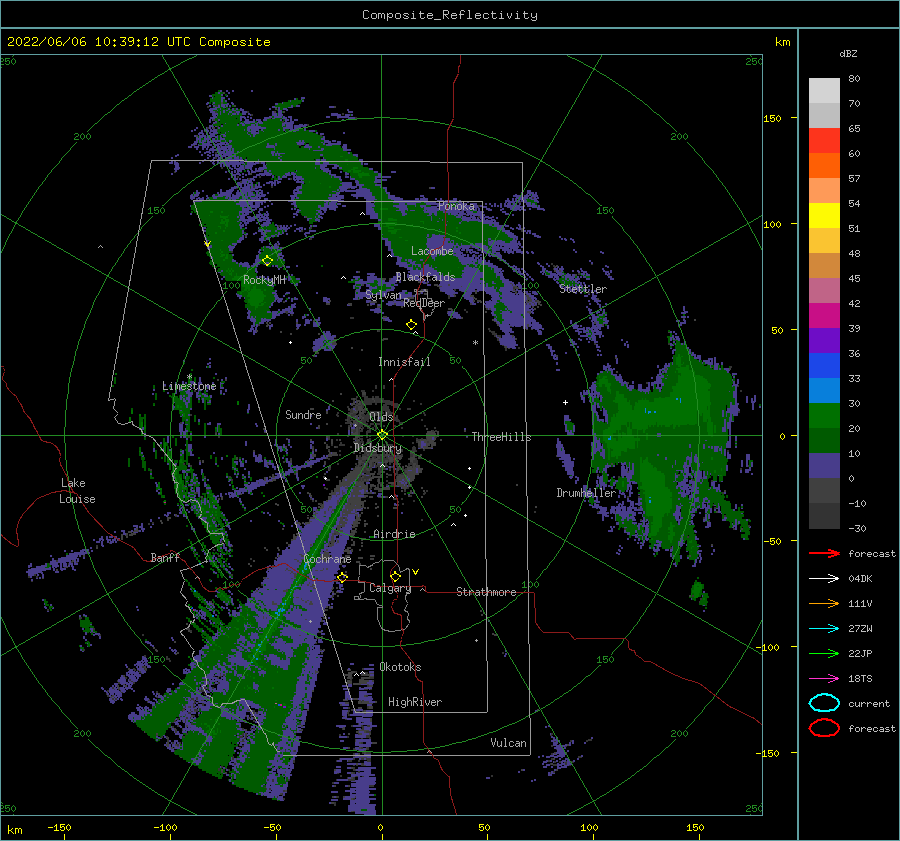
Task: Click the Blackfalds map label
Action: 425,277
